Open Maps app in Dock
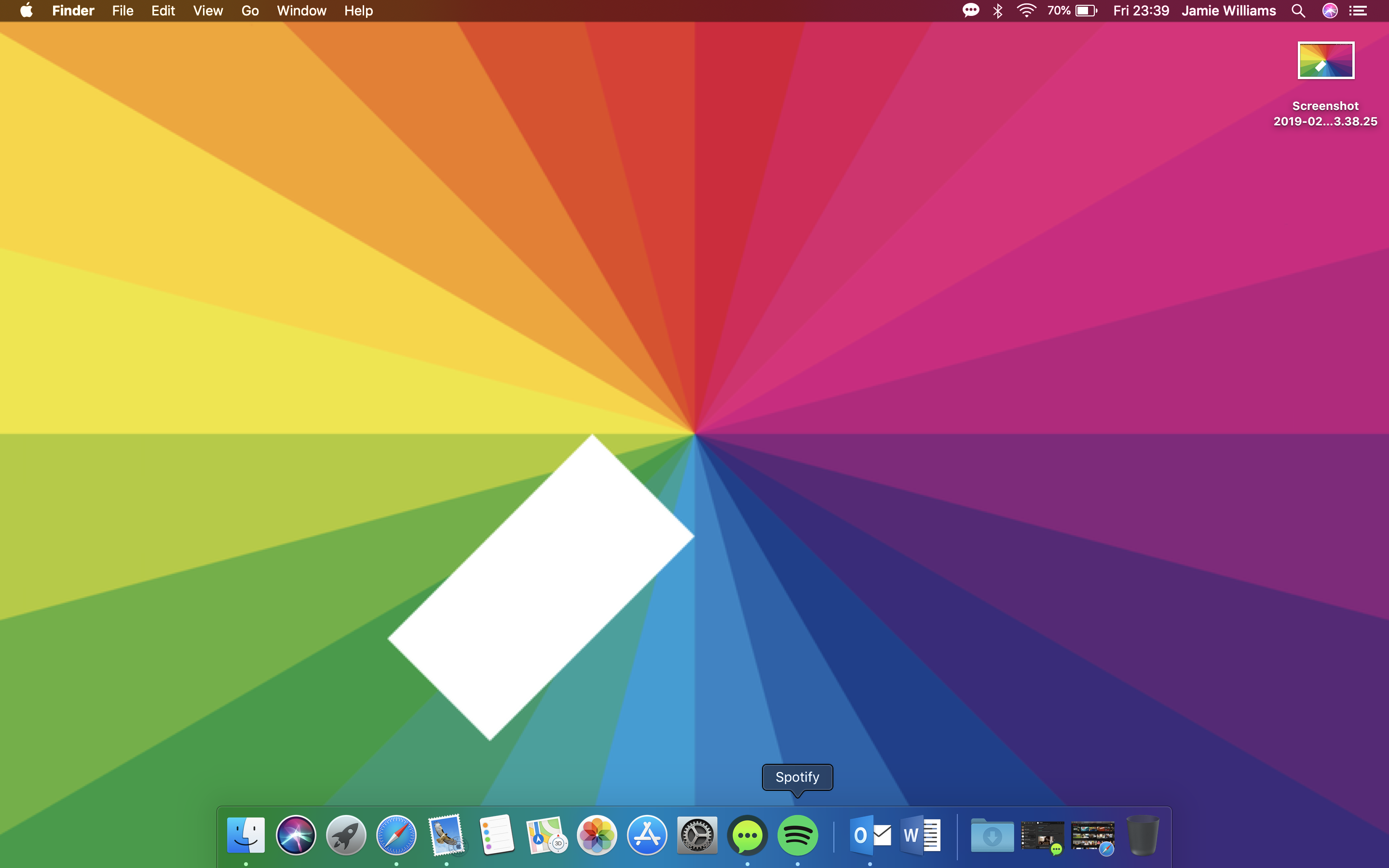This screenshot has height=868, width=1389. tap(546, 835)
